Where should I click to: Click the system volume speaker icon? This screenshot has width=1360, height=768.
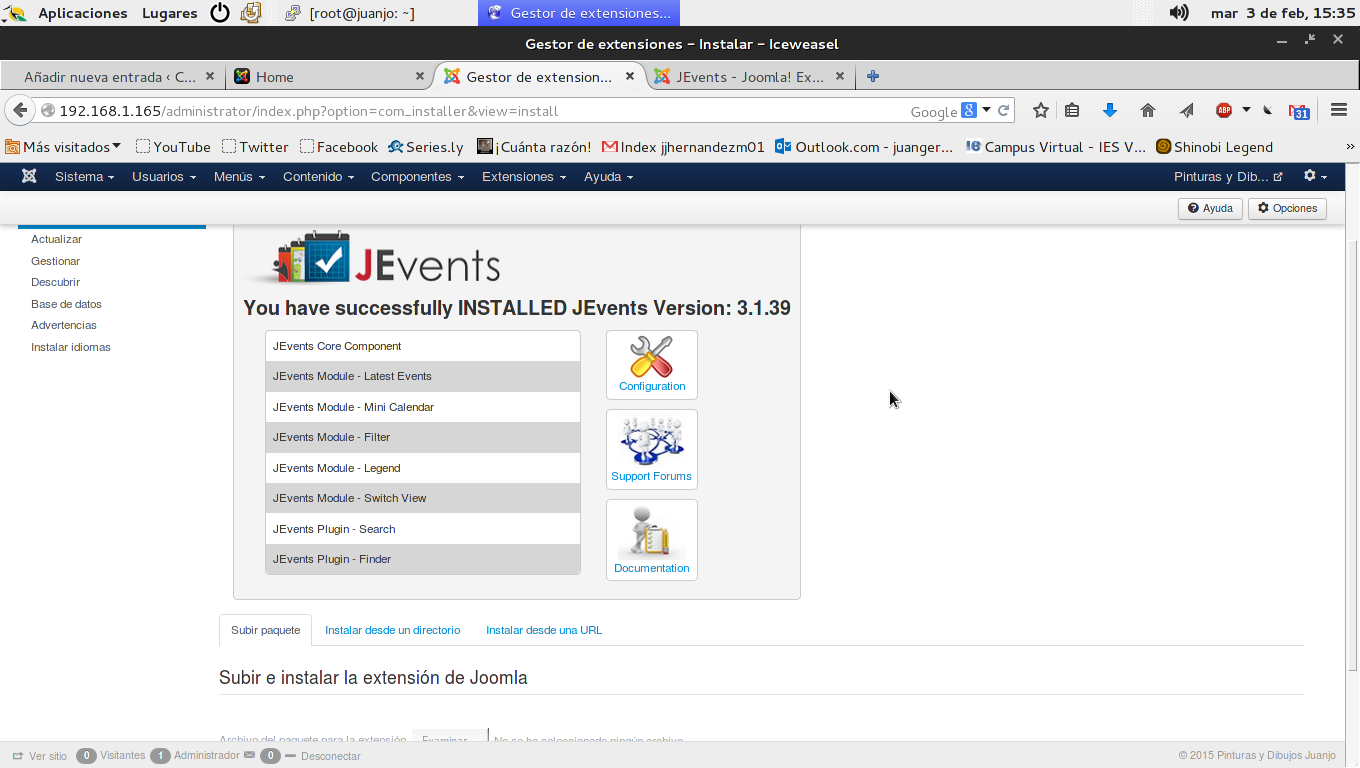(x=1179, y=13)
